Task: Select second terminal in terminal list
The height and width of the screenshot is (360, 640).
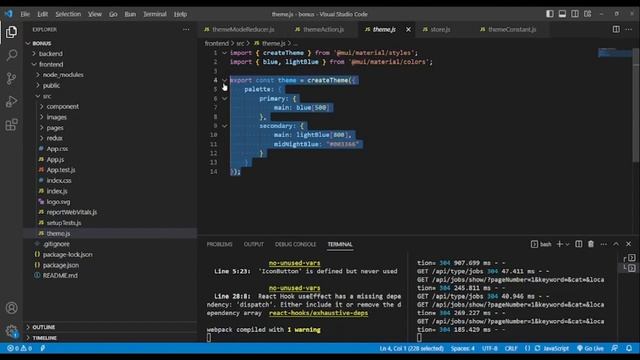Action: (x=630, y=268)
